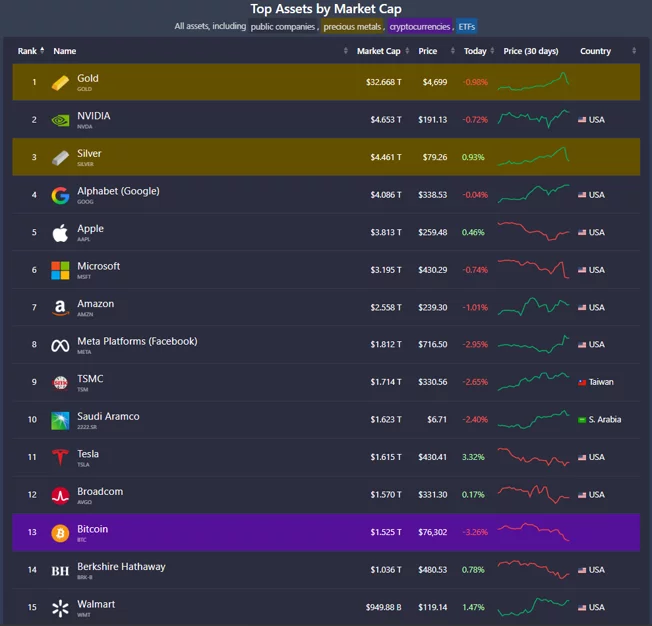Screen dimensions: 652x626
Task: Sort by the Market Cap column arrows
Action: 408,51
